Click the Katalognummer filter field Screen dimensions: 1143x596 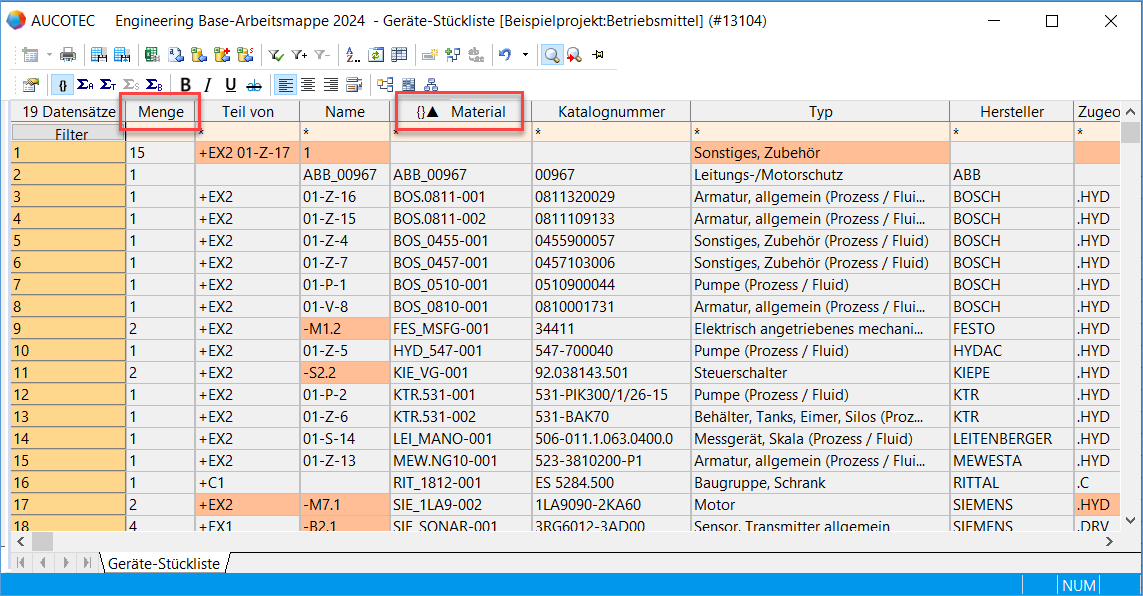coord(610,132)
